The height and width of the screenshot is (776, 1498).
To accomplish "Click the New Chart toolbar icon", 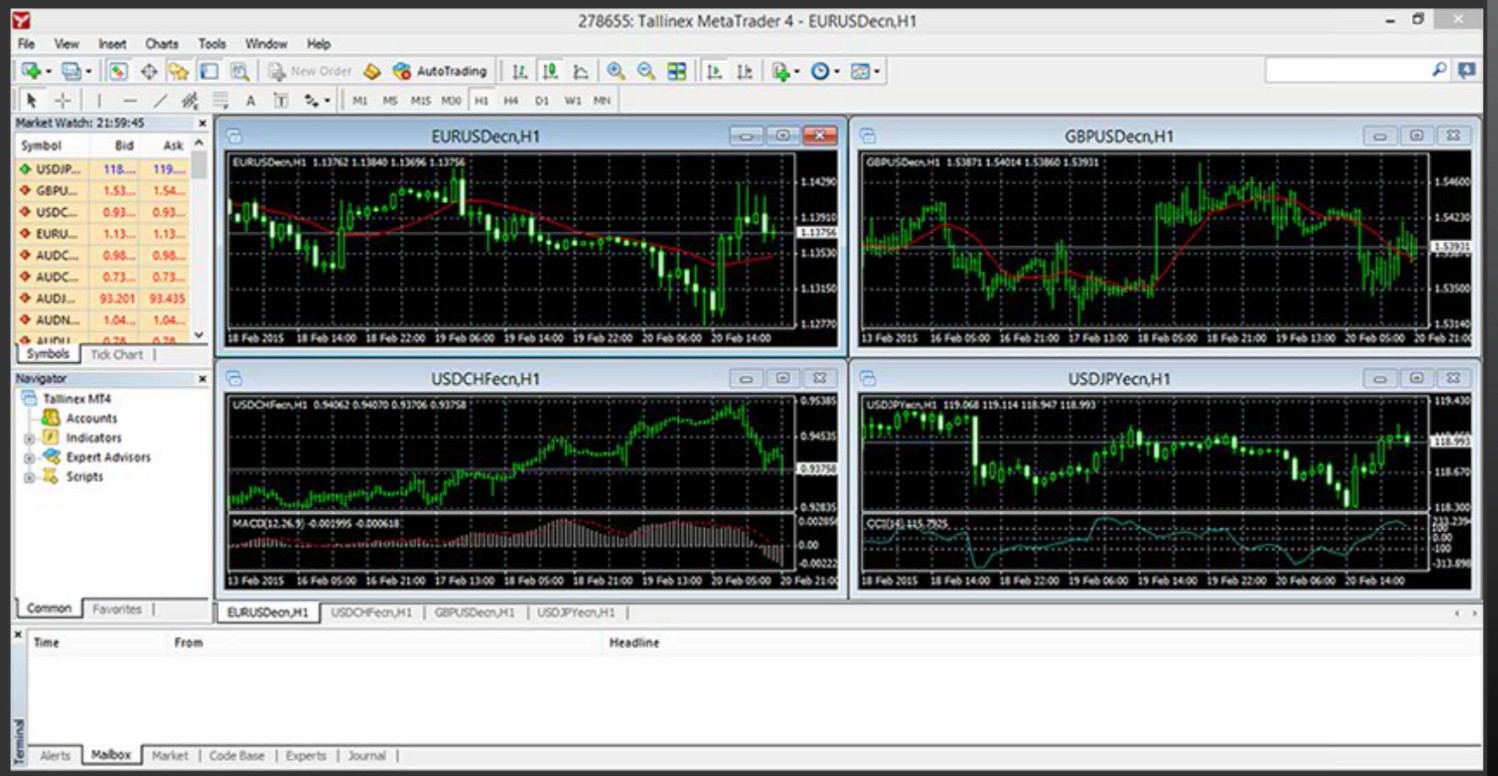I will coord(33,71).
